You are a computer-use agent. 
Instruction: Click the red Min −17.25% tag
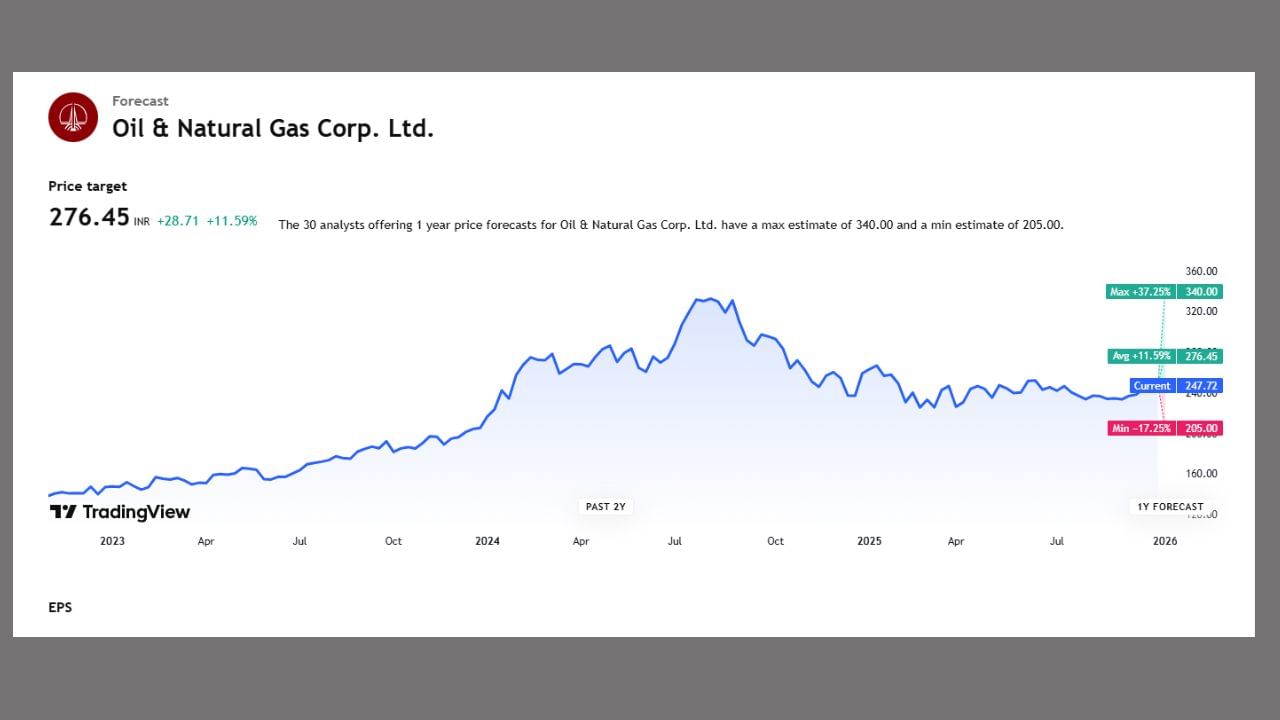1140,429
